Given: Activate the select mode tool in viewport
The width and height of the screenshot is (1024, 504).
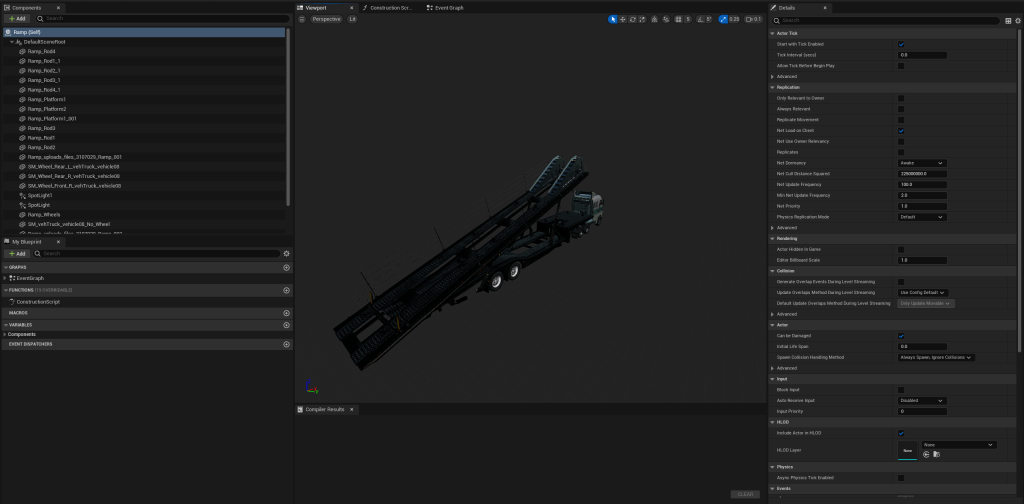Looking at the screenshot, I should (x=613, y=19).
